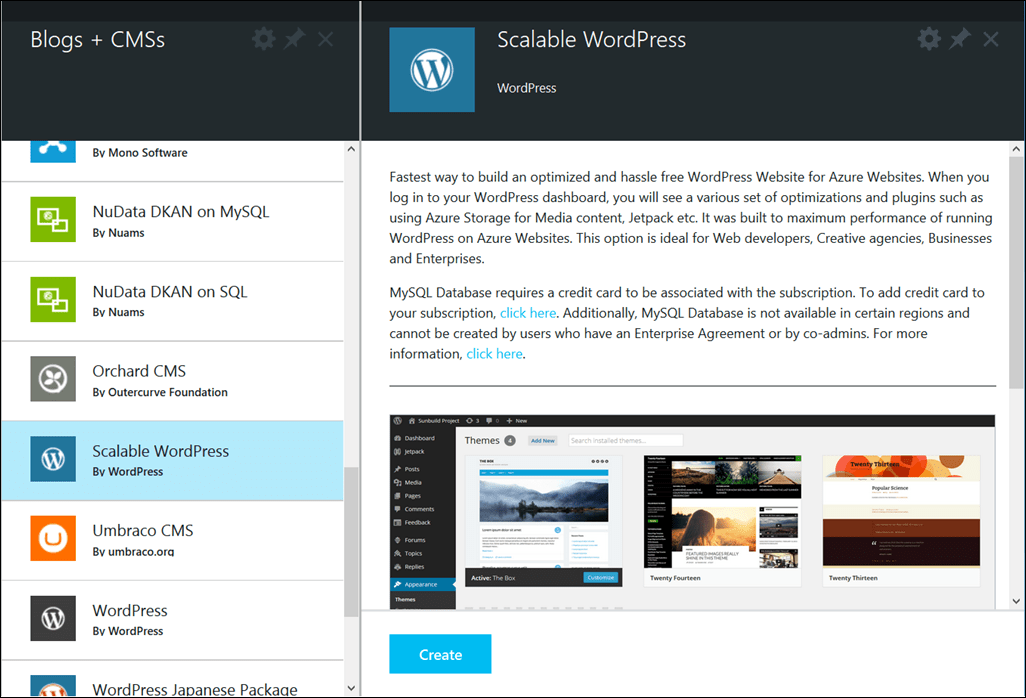Pin the Scalable WordPress blade

pyautogui.click(x=960, y=39)
